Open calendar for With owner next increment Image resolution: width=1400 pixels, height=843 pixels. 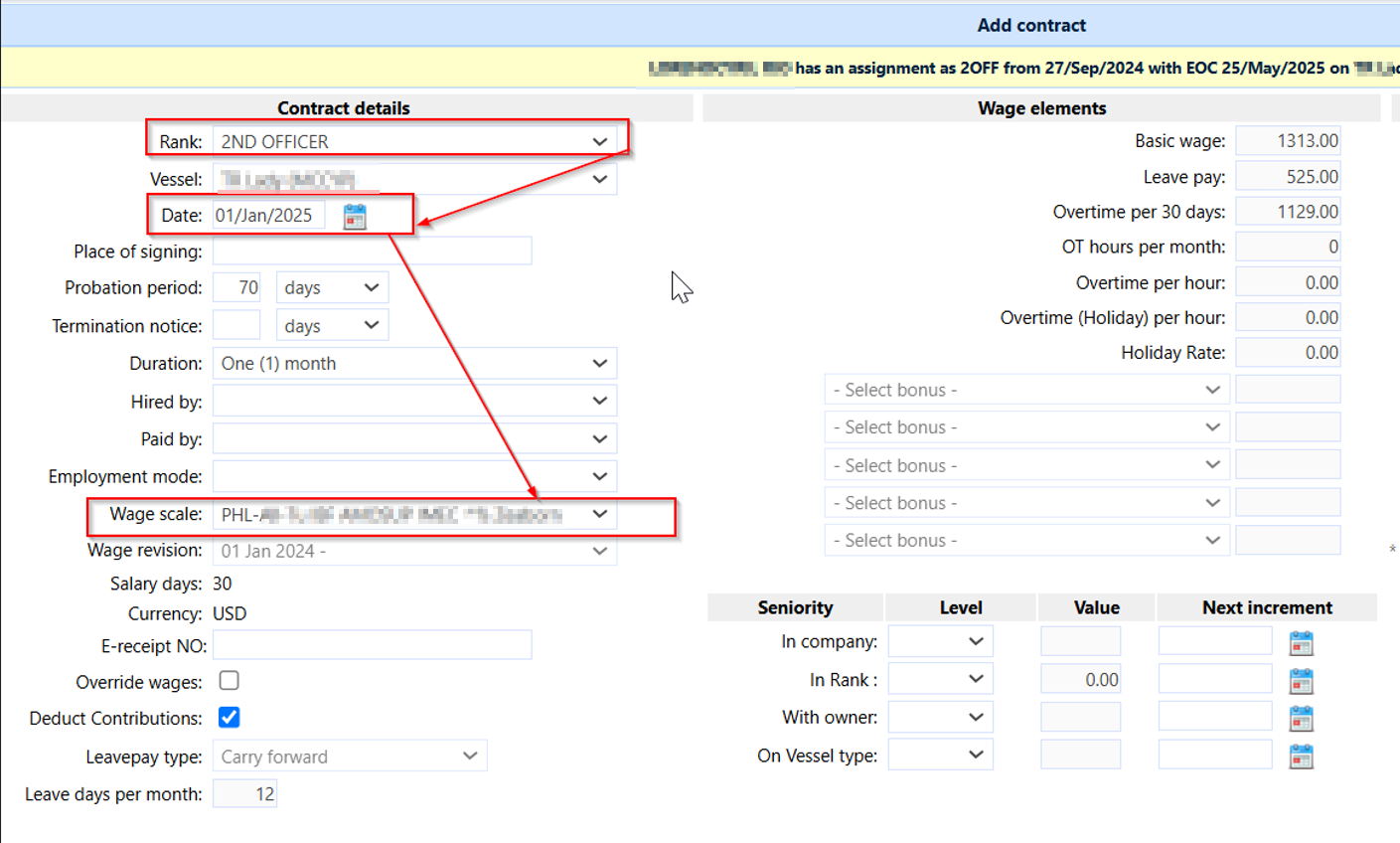tap(1301, 719)
